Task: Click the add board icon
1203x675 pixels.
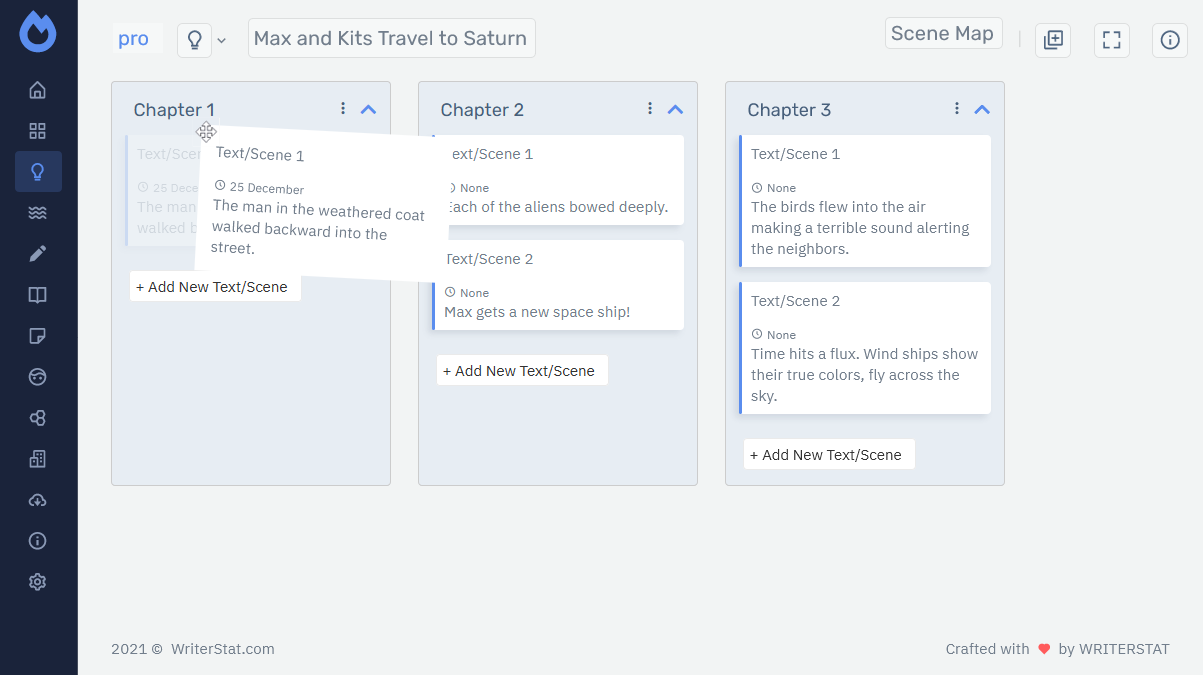Action: [x=1052, y=40]
